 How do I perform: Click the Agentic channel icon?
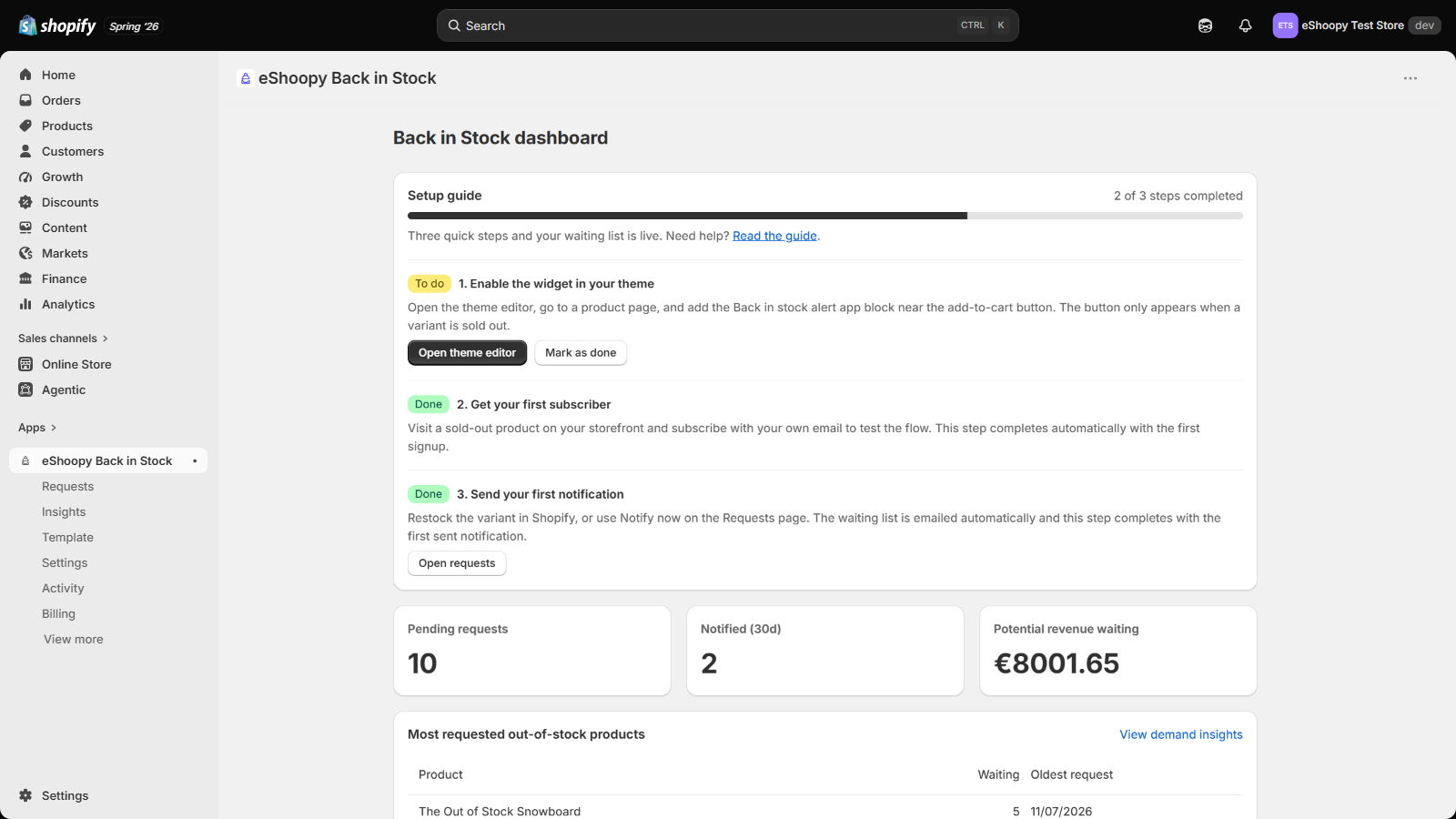(25, 389)
